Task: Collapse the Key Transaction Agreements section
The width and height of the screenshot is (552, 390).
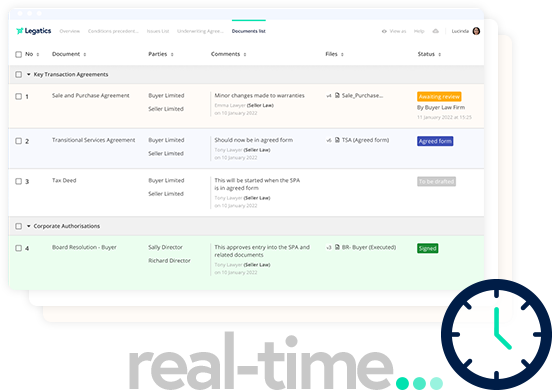Action: [x=29, y=74]
